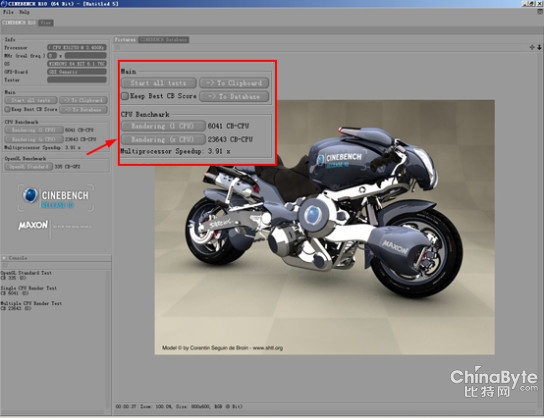
Task: Click Rendering (1 CPU) in left sidebar
Action: point(34,130)
